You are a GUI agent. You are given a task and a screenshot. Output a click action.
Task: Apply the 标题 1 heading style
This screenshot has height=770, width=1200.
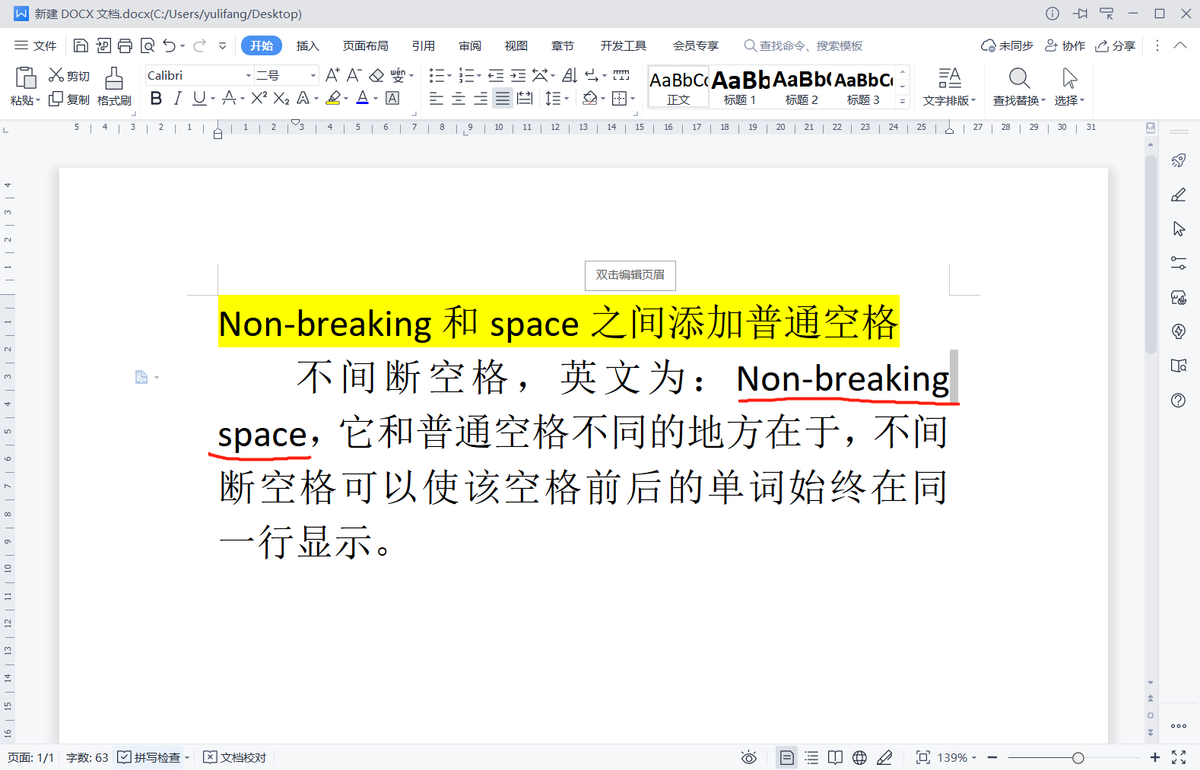pos(740,87)
